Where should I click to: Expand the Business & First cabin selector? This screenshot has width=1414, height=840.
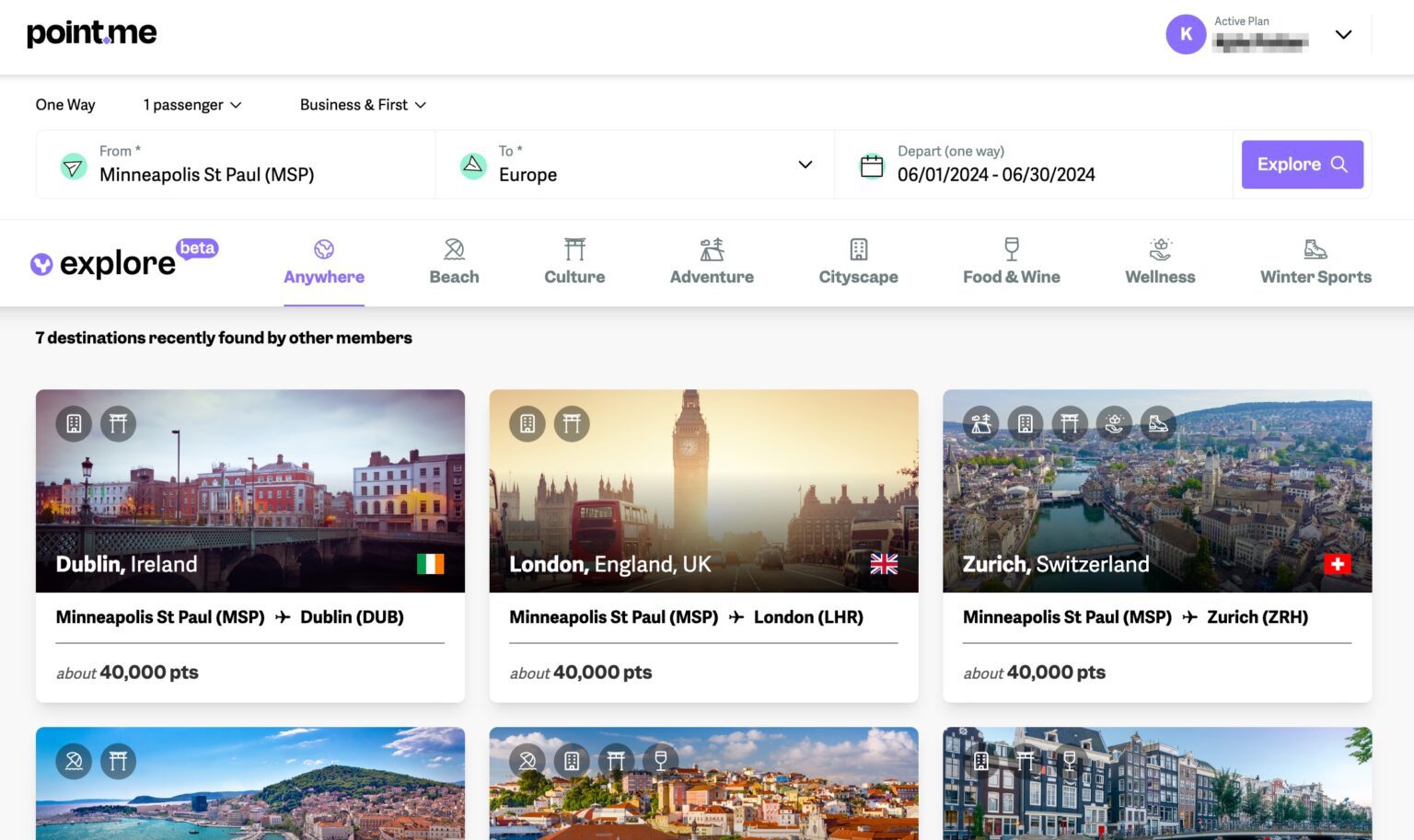362,105
